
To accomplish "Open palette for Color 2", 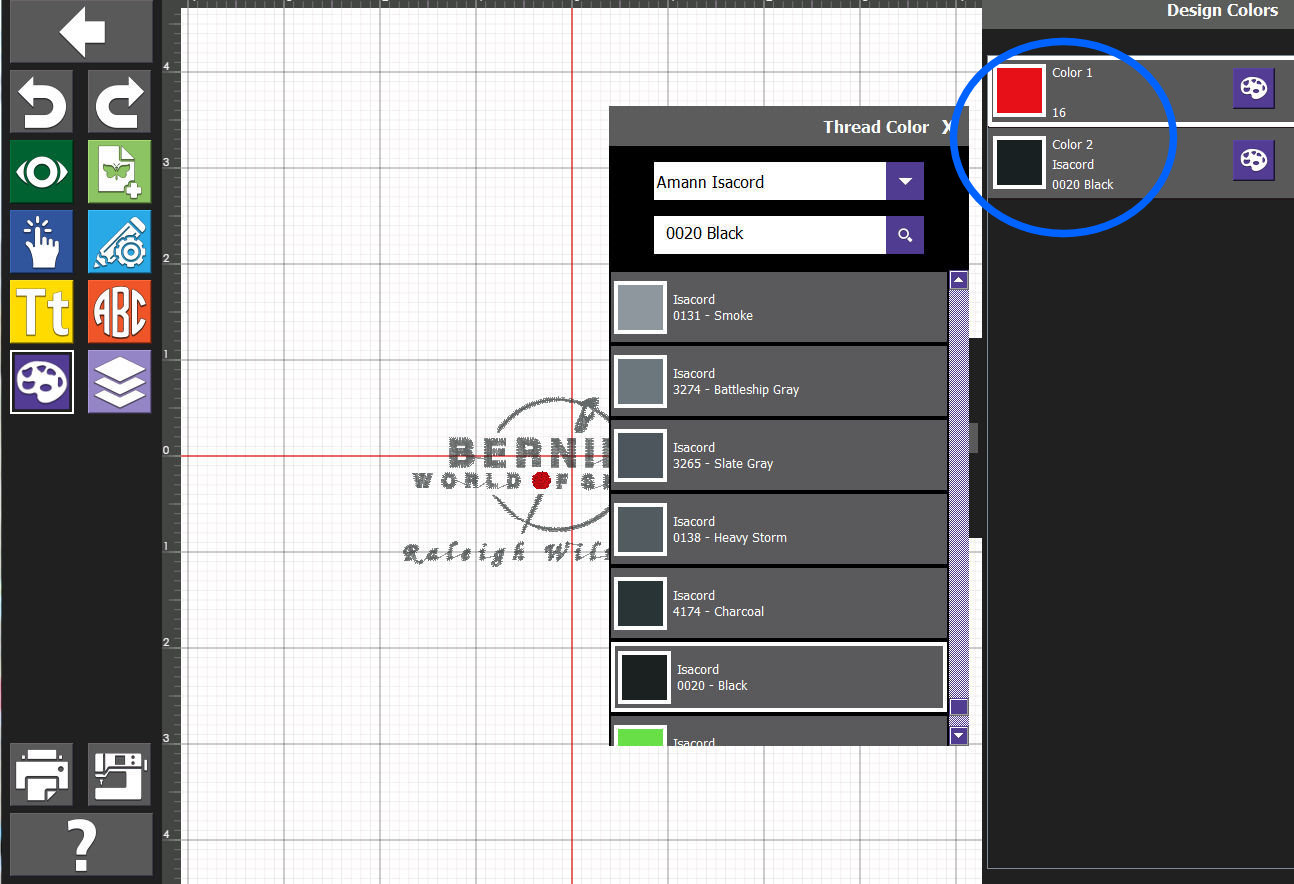I will click(x=1253, y=160).
